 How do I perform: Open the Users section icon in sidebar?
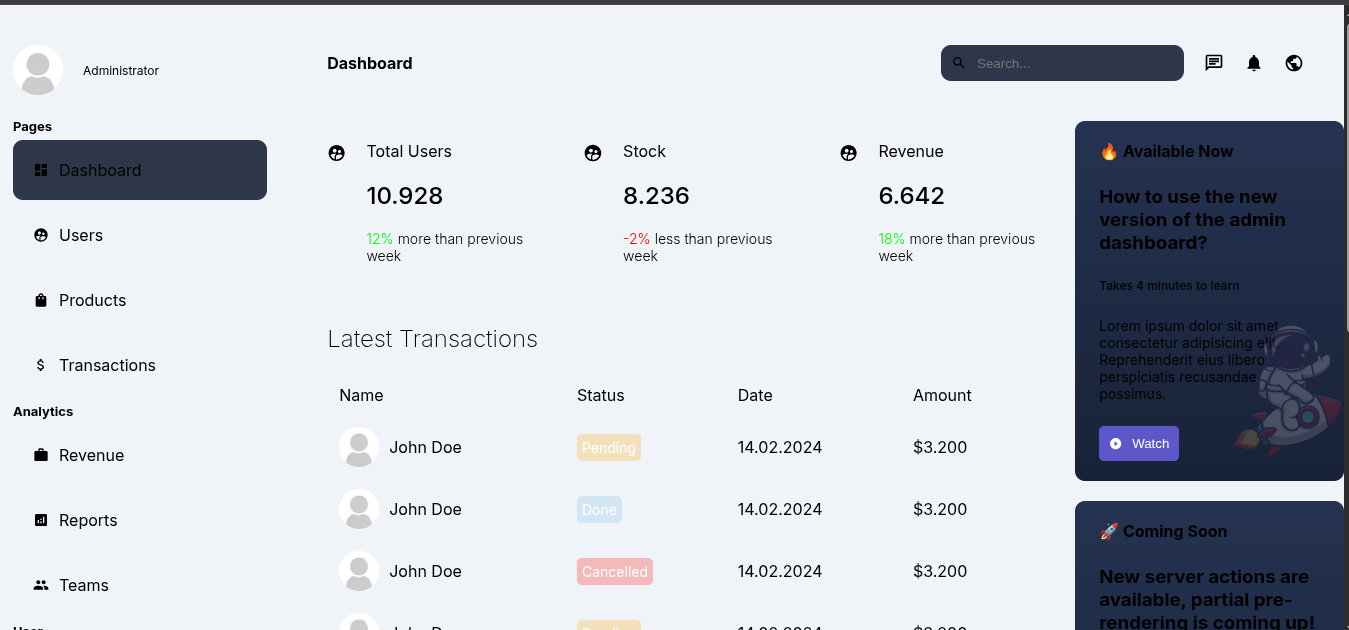(40, 235)
